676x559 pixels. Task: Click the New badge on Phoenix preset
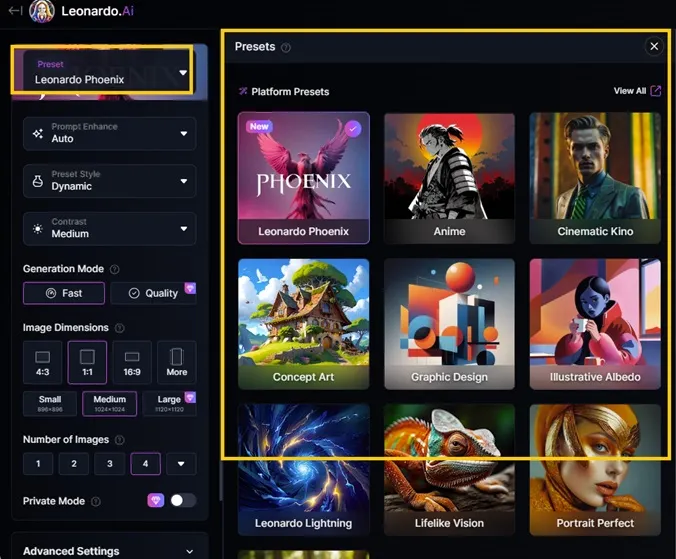coord(259,127)
